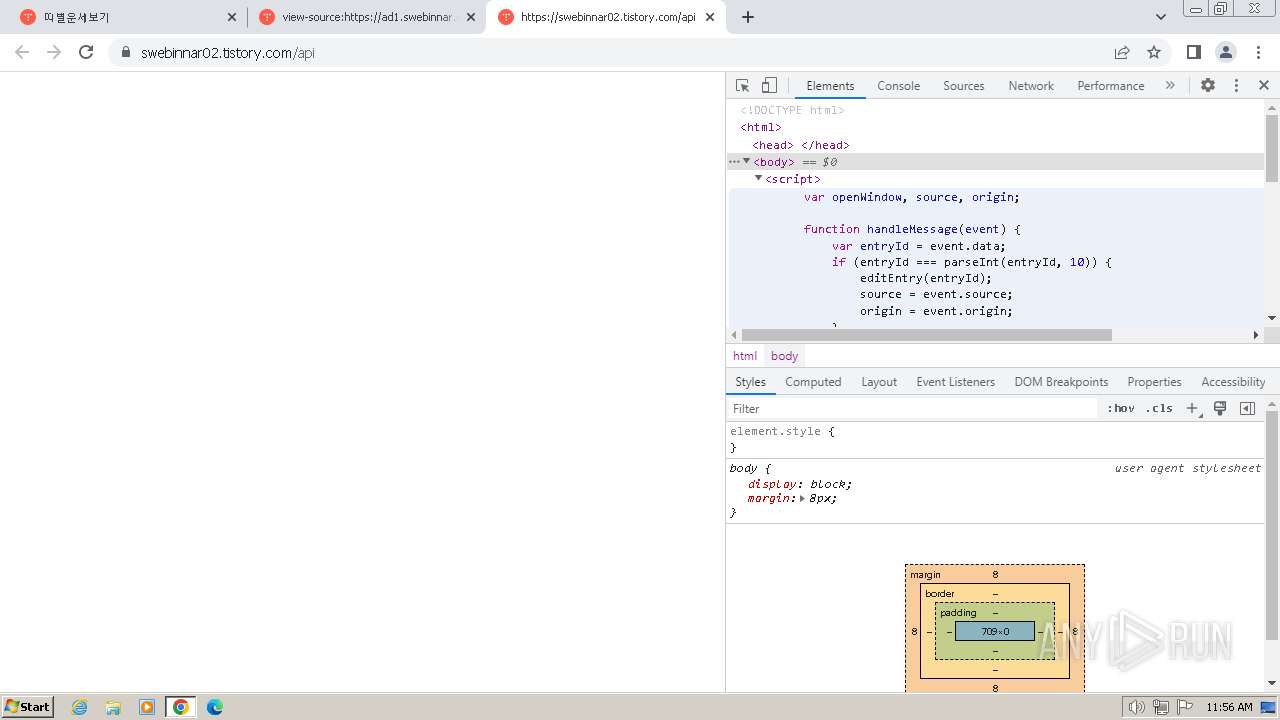Toggle the device toolbar emulation icon
Image resolution: width=1280 pixels, height=720 pixels.
pyautogui.click(x=769, y=86)
